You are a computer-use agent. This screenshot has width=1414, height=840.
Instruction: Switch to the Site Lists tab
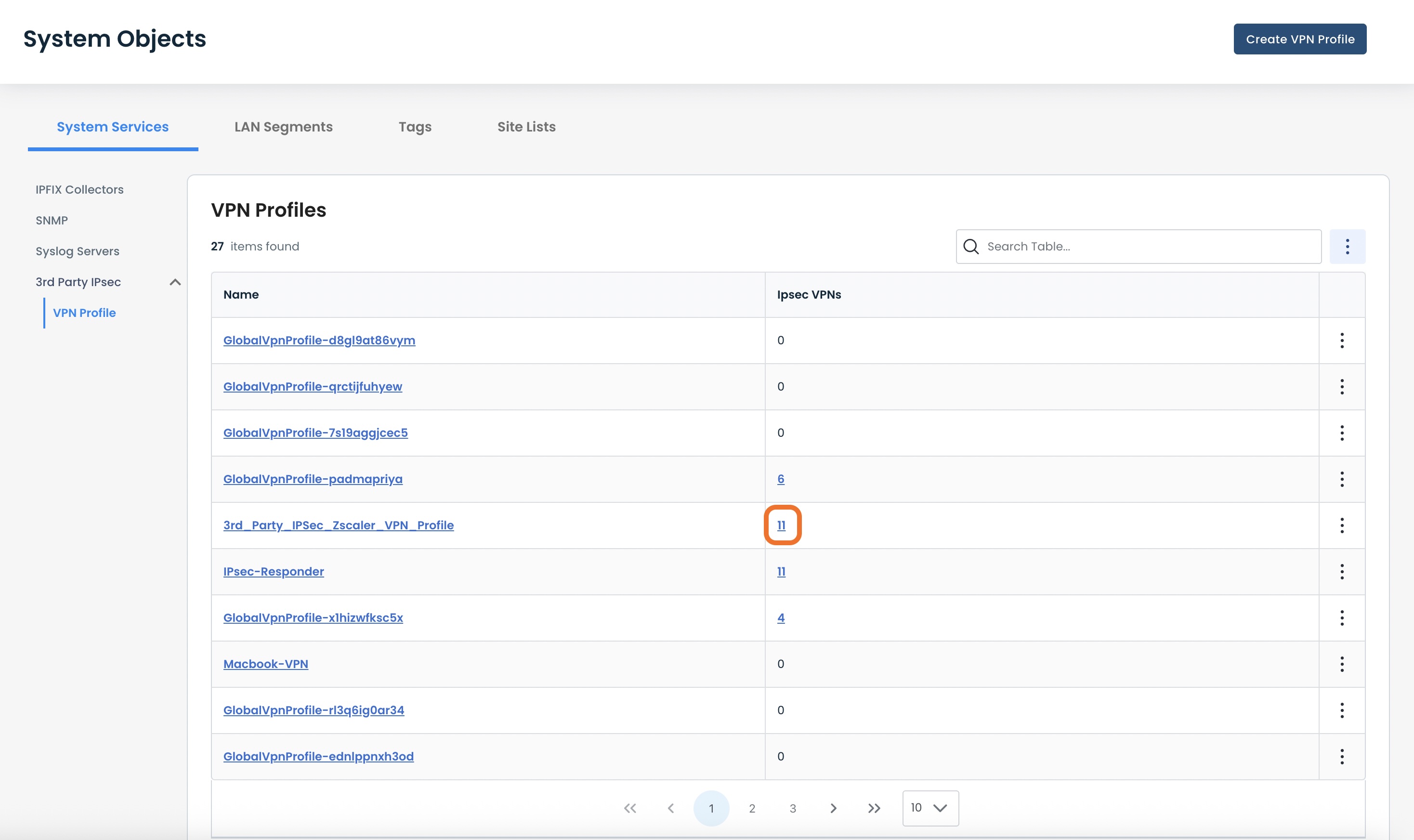[526, 127]
